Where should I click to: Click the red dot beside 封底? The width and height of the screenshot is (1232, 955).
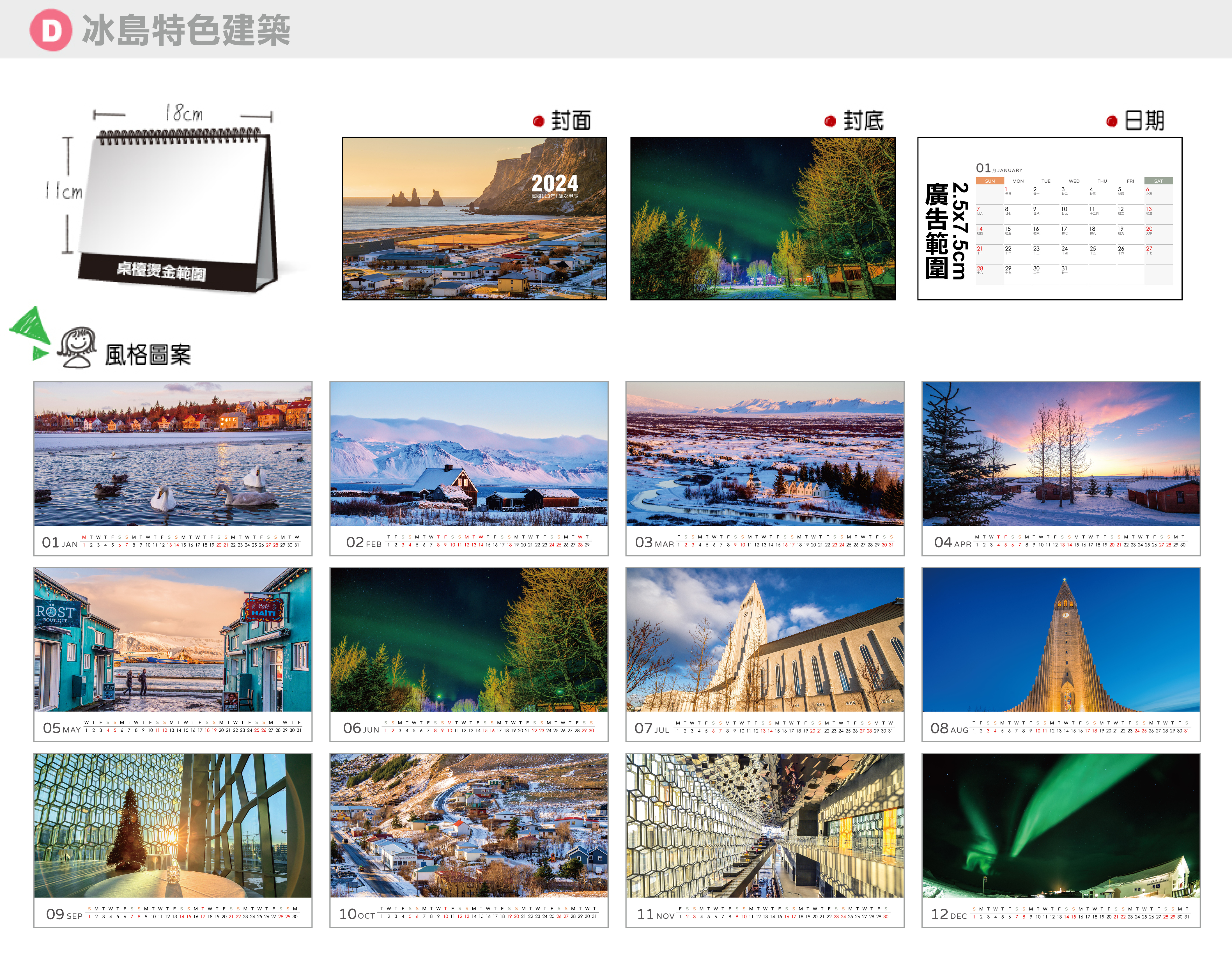point(830,121)
